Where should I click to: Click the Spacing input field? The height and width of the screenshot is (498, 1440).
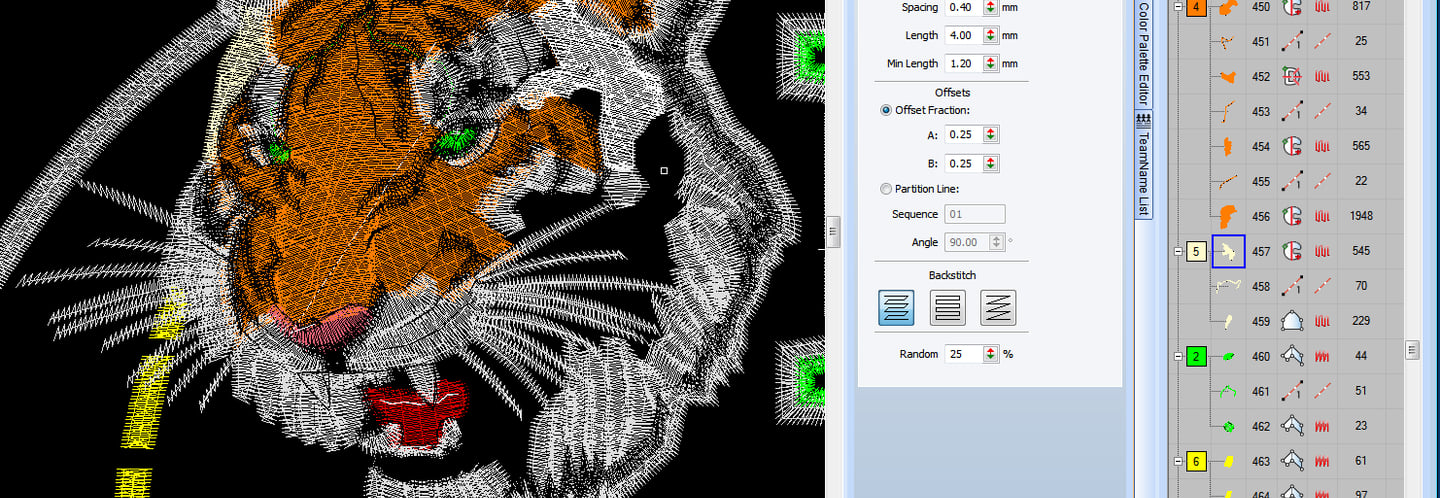point(964,7)
